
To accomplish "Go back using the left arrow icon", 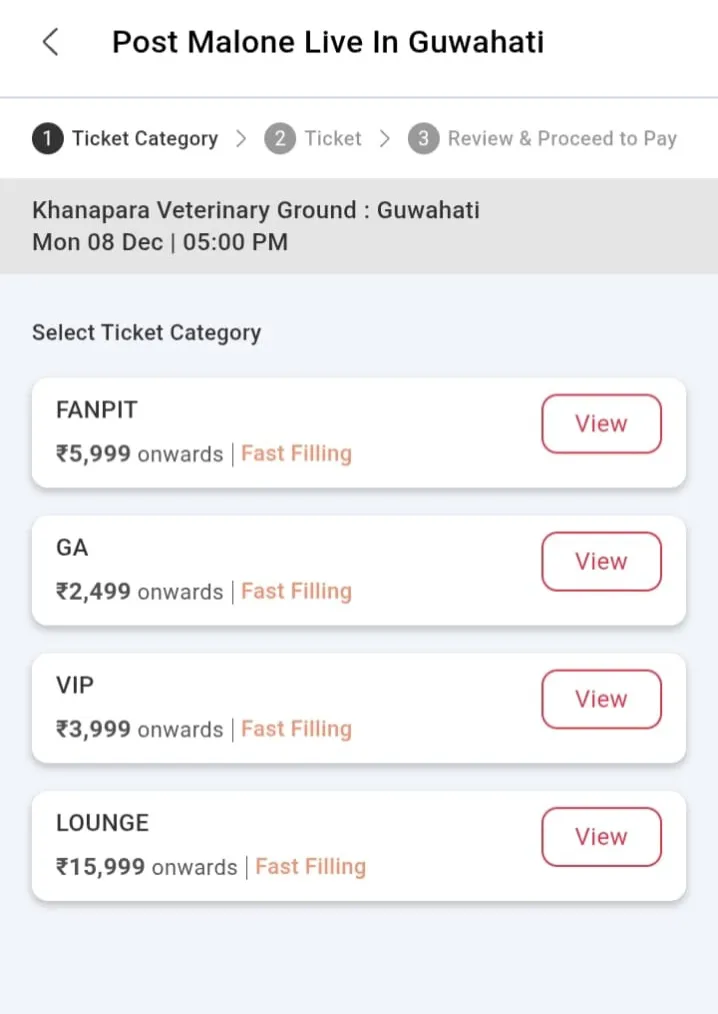I will pos(50,42).
